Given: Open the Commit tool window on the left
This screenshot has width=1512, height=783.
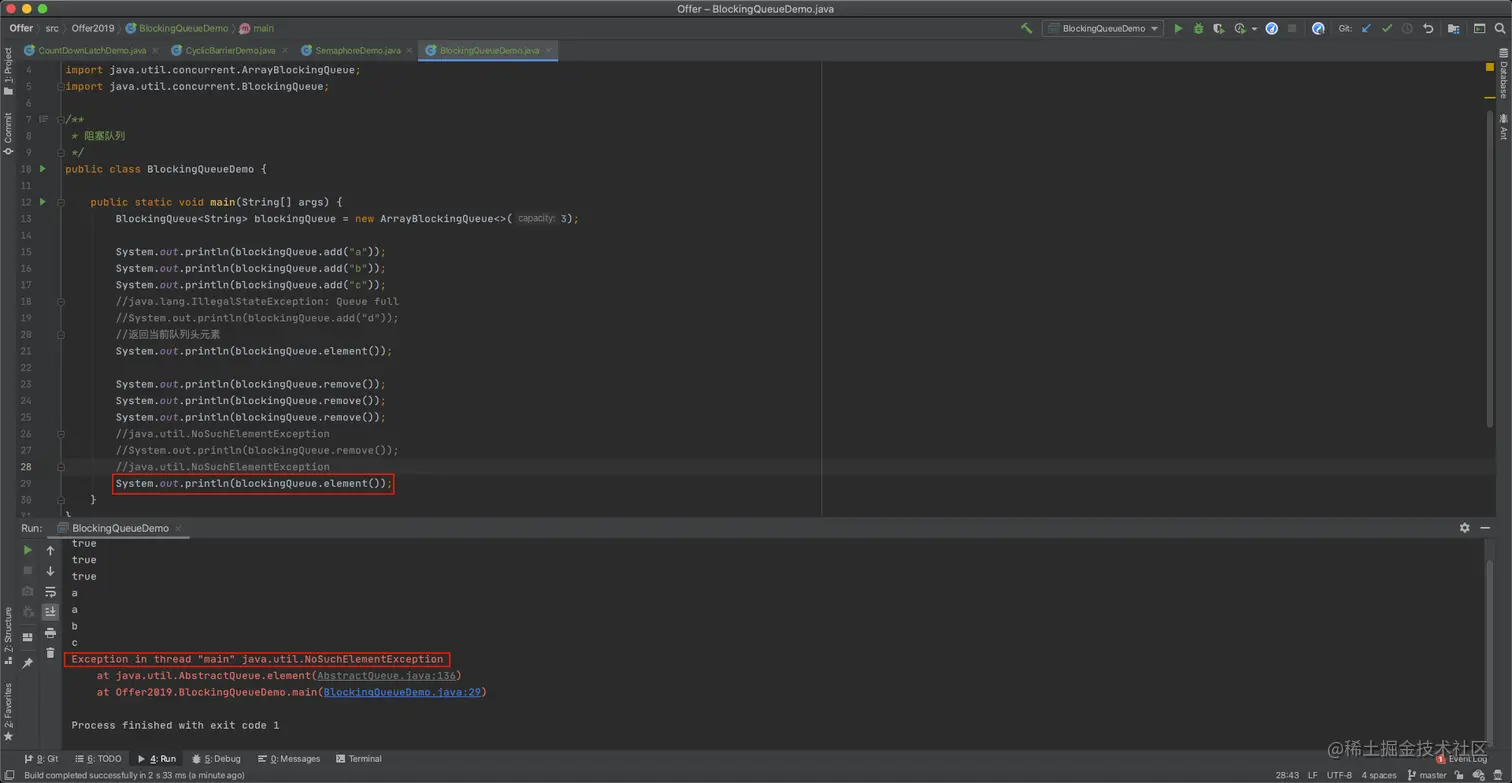Looking at the screenshot, I should [x=8, y=133].
